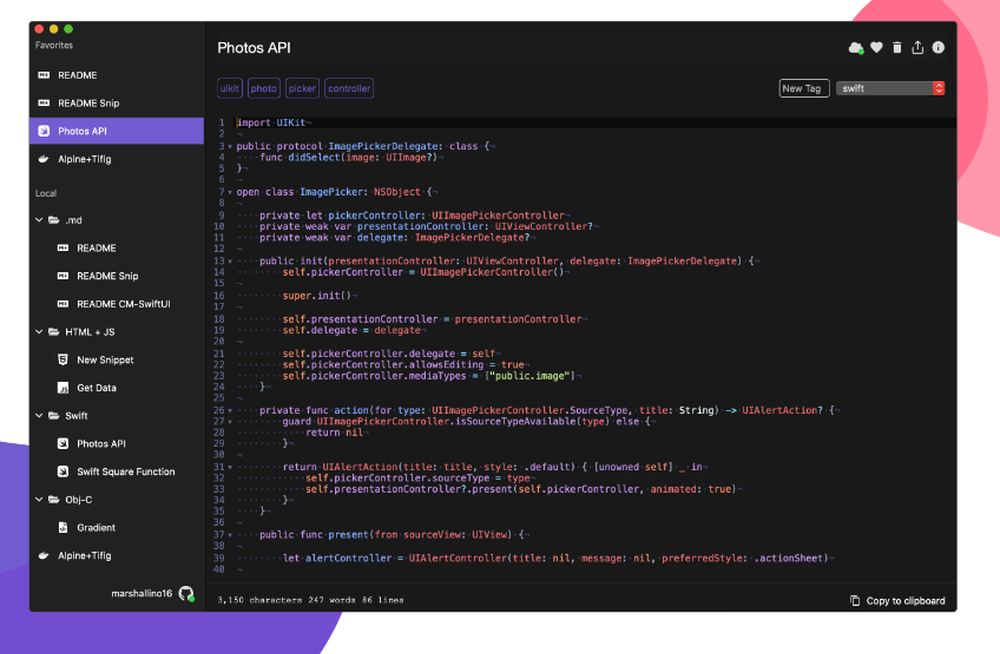This screenshot has height=654, width=1000.
Task: Click Copy to clipboard
Action: [898, 601]
